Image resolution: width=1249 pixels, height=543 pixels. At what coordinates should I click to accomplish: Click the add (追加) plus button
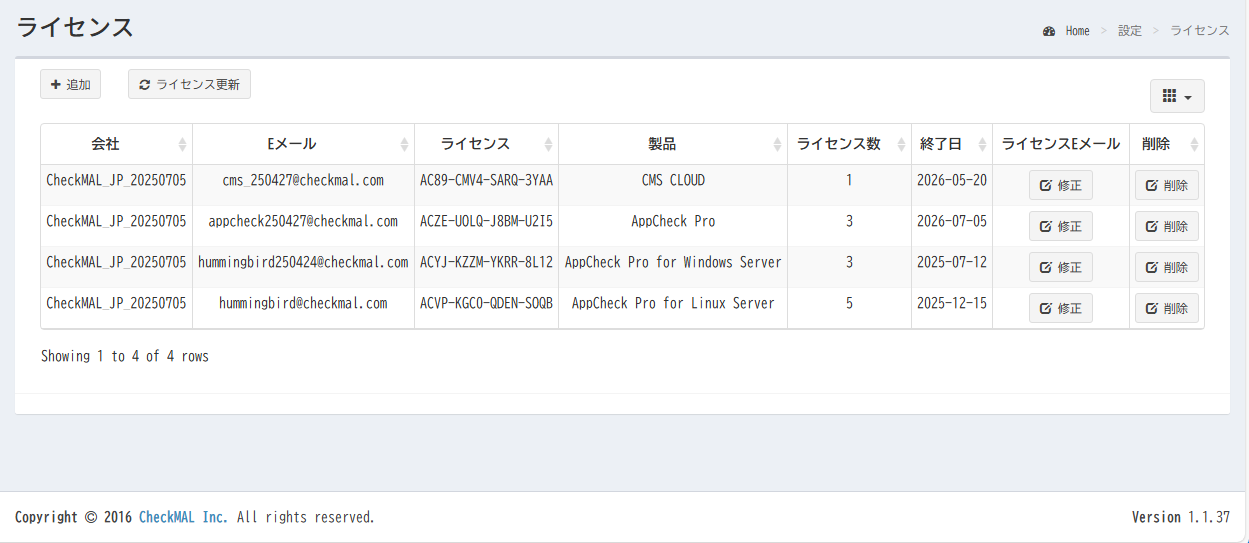(70, 85)
